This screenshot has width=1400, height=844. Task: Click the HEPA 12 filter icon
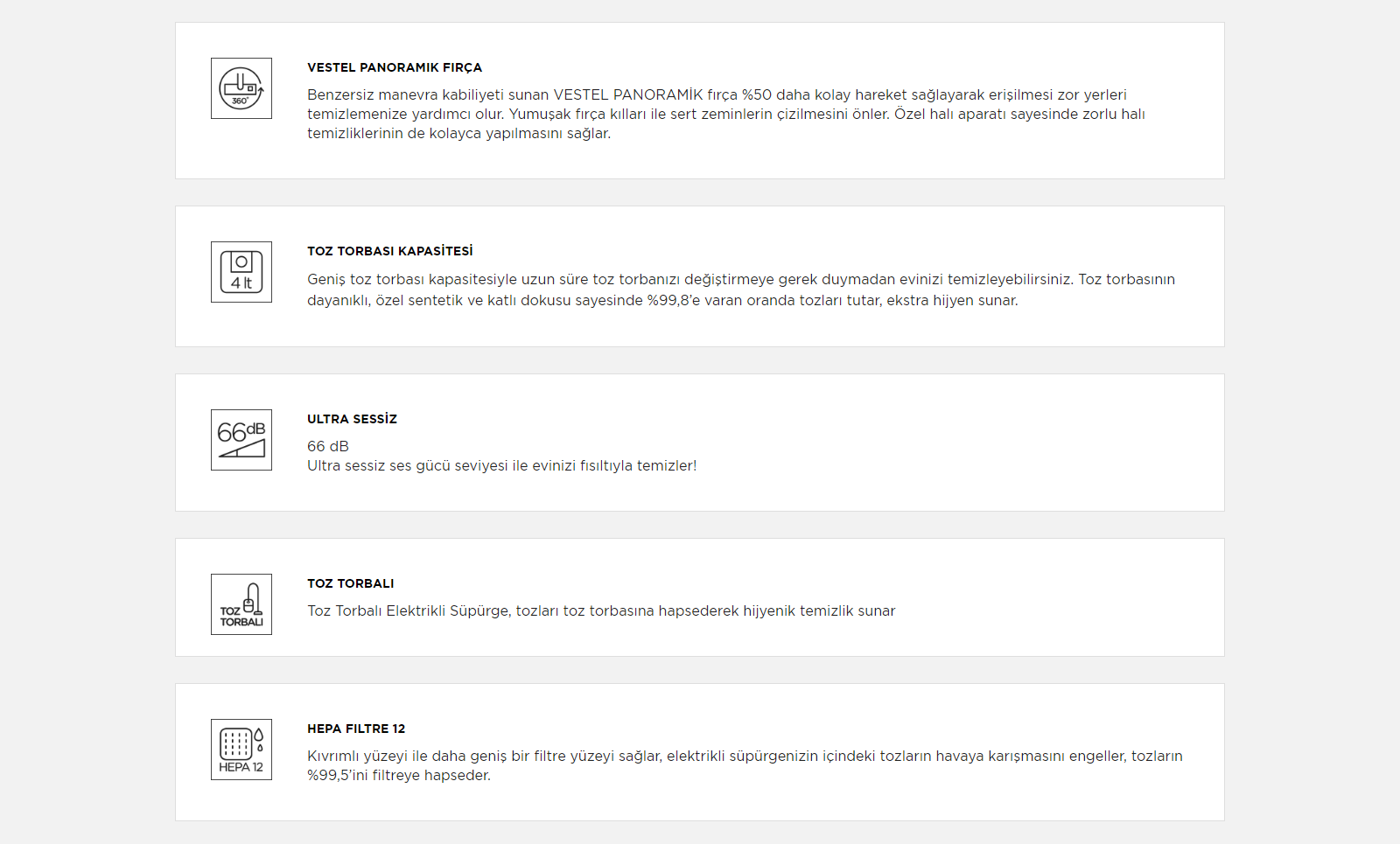[x=241, y=750]
